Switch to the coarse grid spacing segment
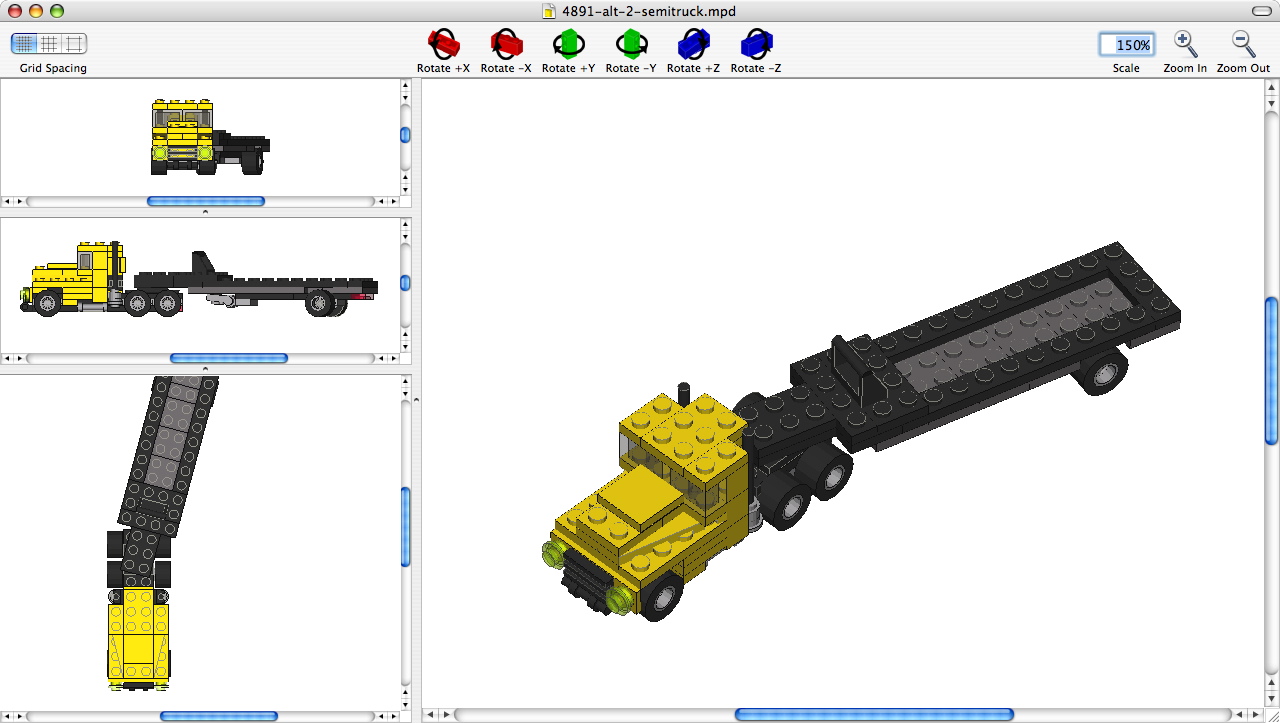 tap(74, 43)
